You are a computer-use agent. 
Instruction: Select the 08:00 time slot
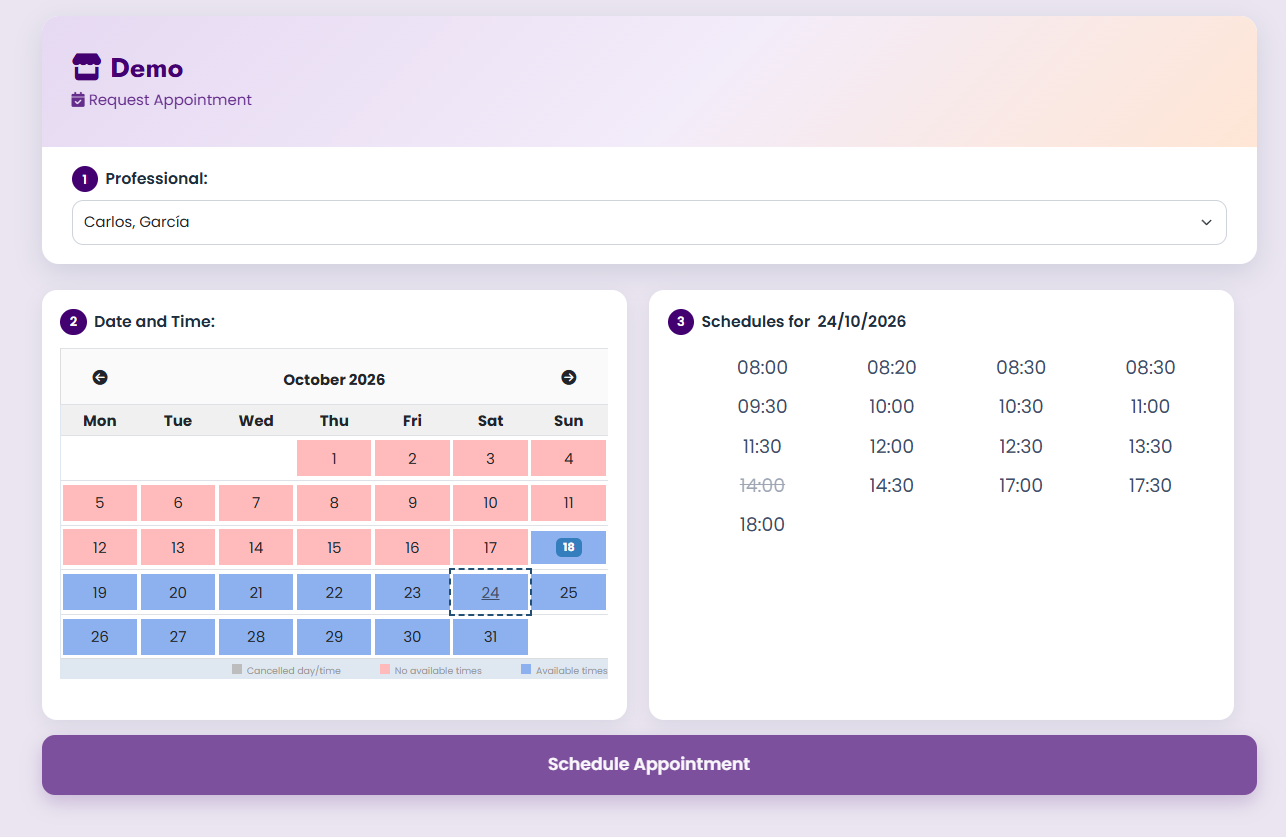(x=762, y=368)
